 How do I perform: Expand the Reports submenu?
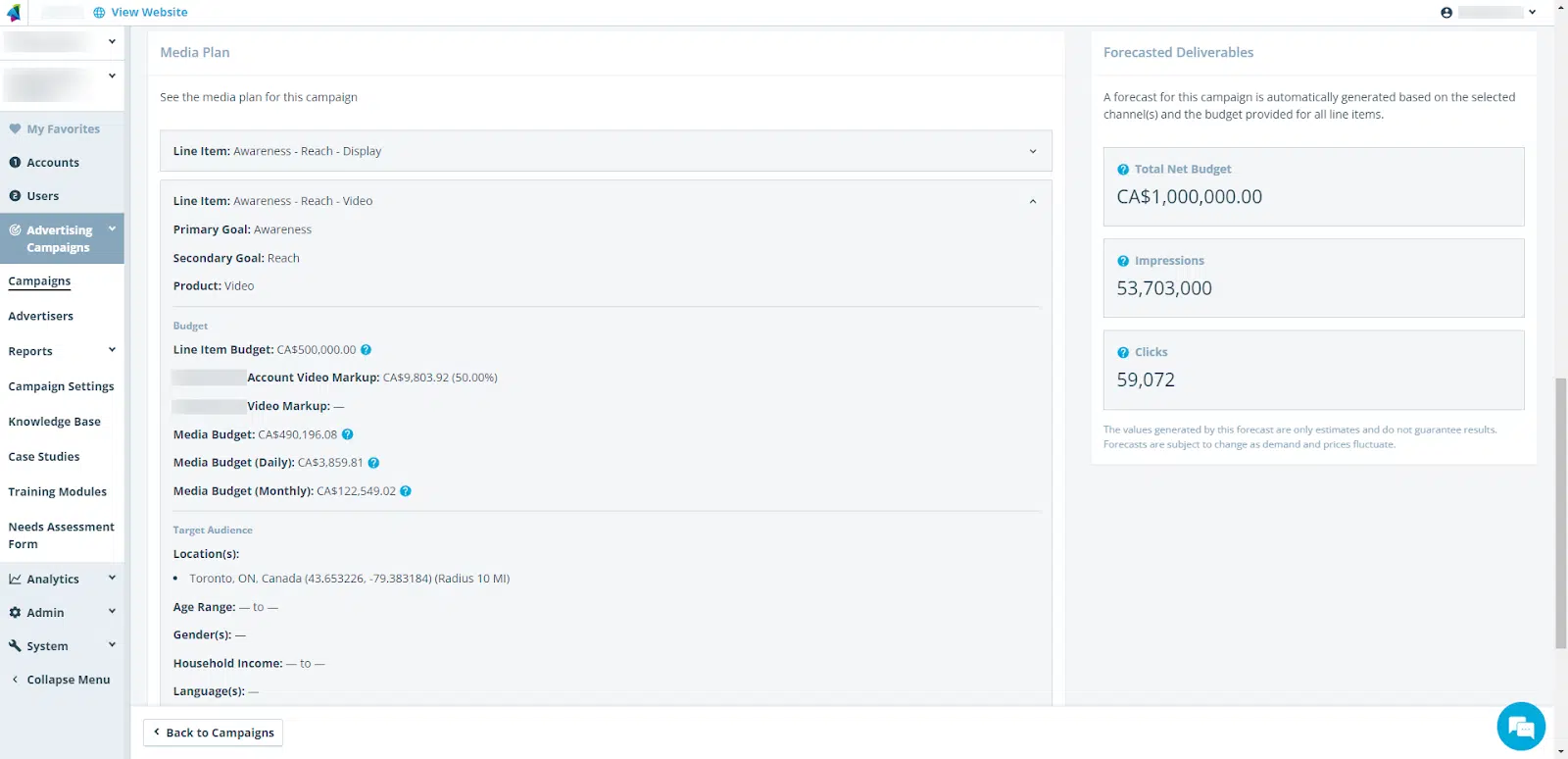pyautogui.click(x=112, y=350)
